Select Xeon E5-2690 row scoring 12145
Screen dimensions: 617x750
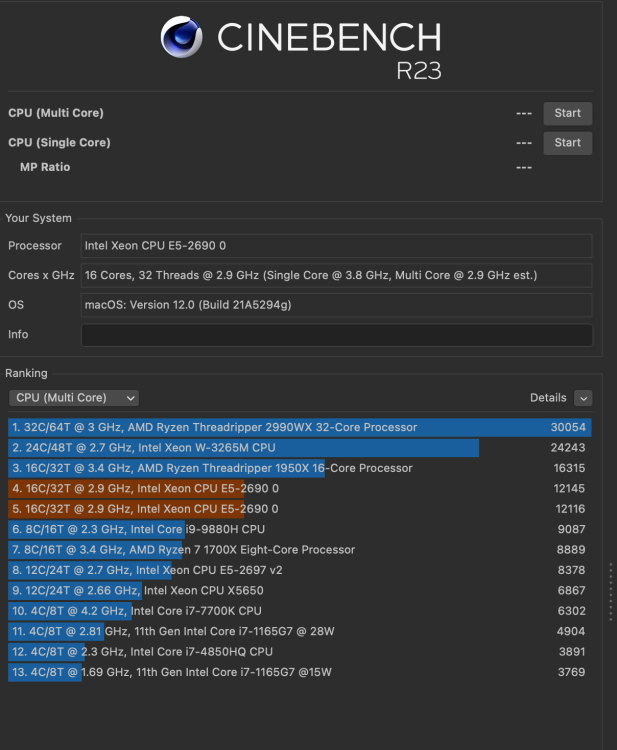pos(300,489)
